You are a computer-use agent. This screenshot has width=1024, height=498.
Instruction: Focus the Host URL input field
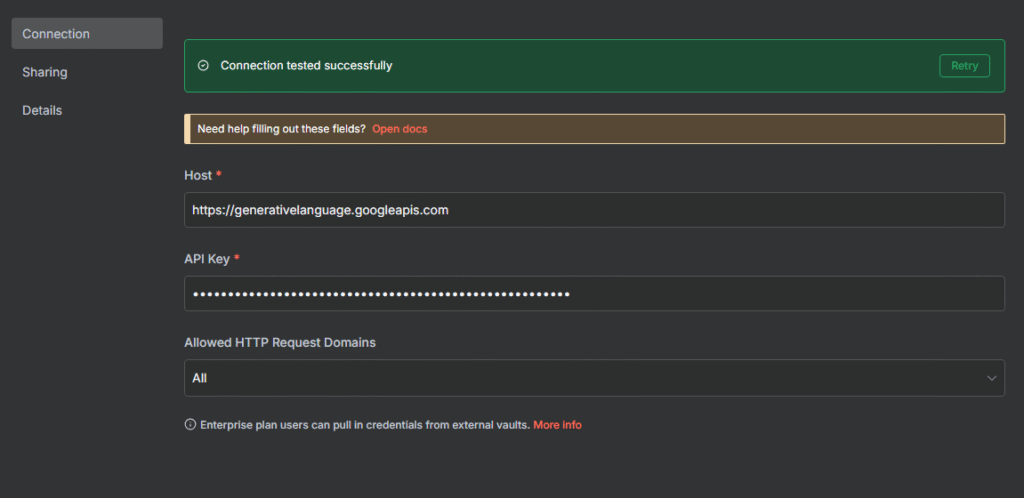pyautogui.click(x=594, y=210)
